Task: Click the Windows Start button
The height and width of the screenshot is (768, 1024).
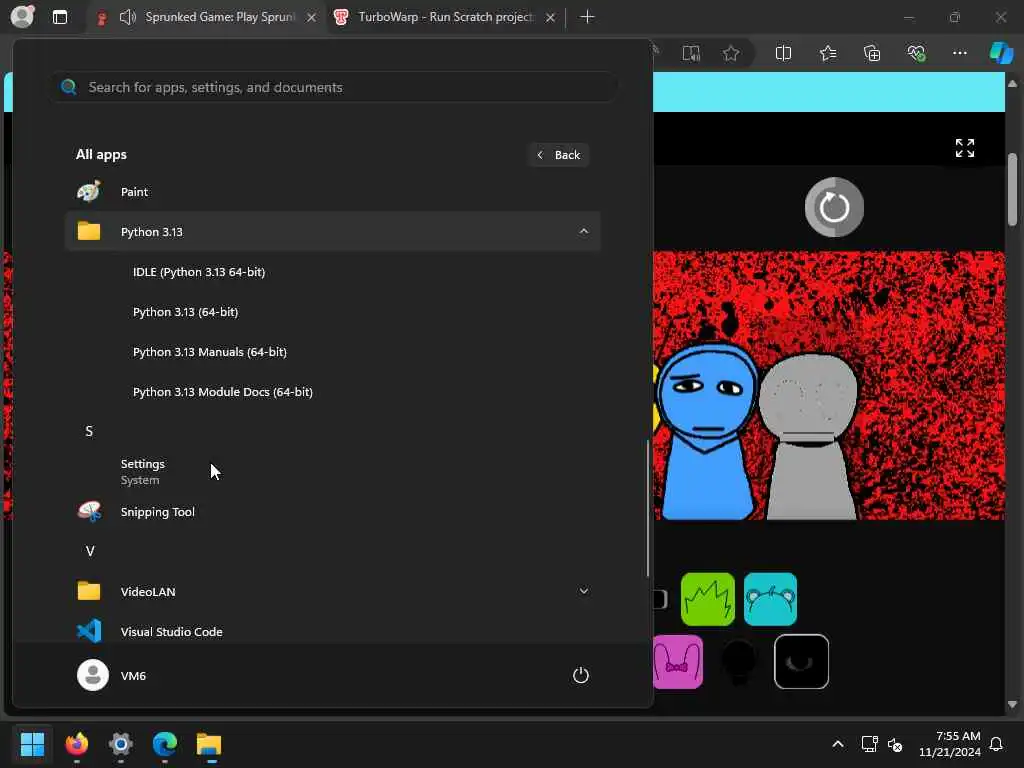Action: [x=32, y=744]
